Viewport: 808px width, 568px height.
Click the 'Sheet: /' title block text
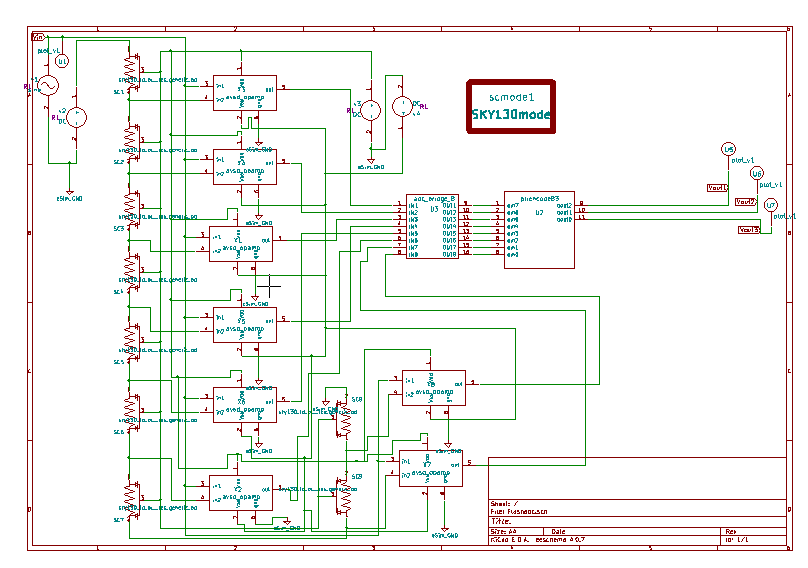504,504
